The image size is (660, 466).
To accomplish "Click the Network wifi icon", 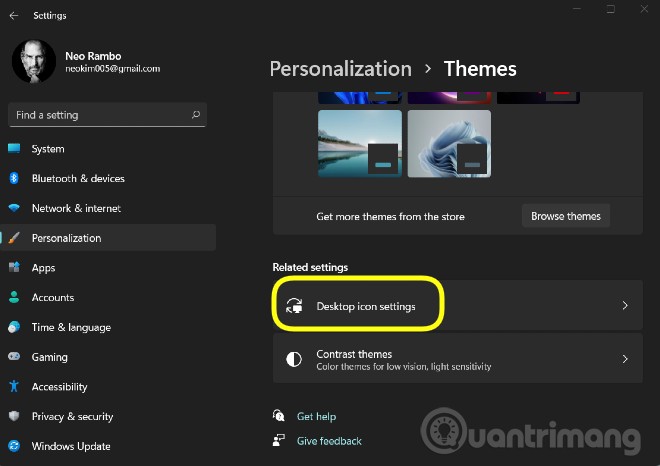I will point(14,208).
